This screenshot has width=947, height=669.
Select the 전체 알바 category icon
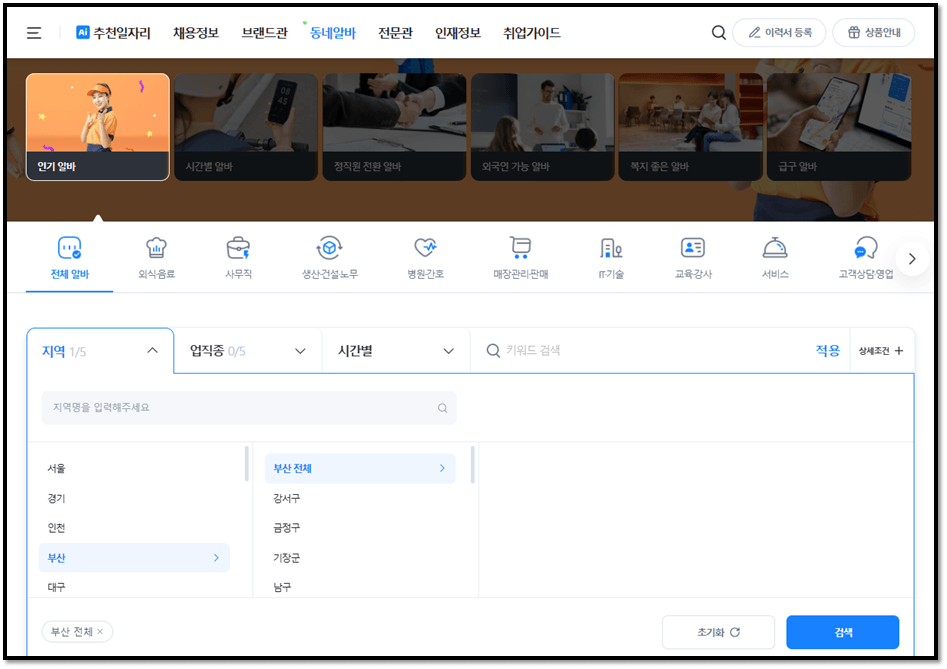pyautogui.click(x=68, y=252)
